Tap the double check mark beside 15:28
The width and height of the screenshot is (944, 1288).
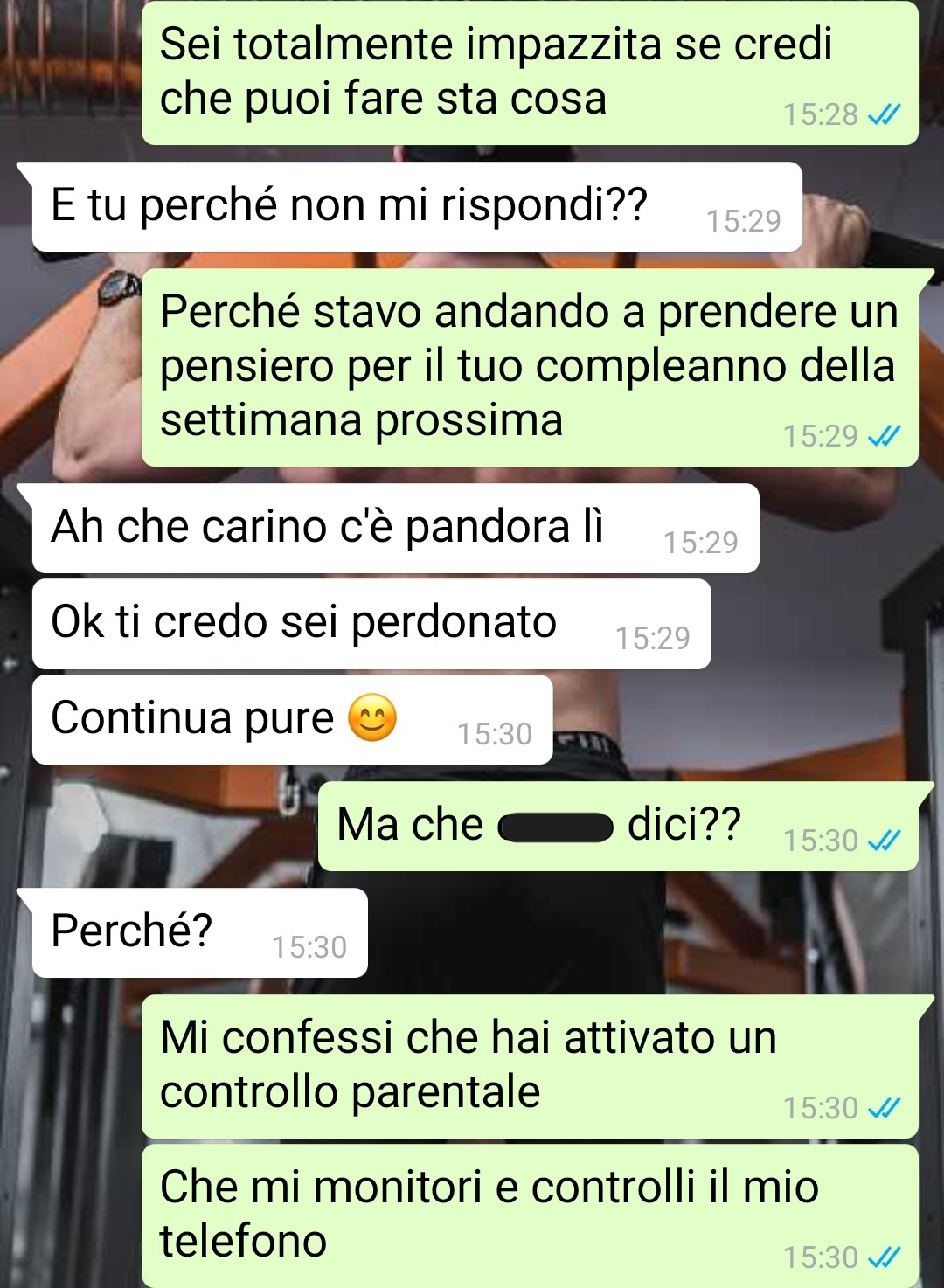tap(884, 114)
